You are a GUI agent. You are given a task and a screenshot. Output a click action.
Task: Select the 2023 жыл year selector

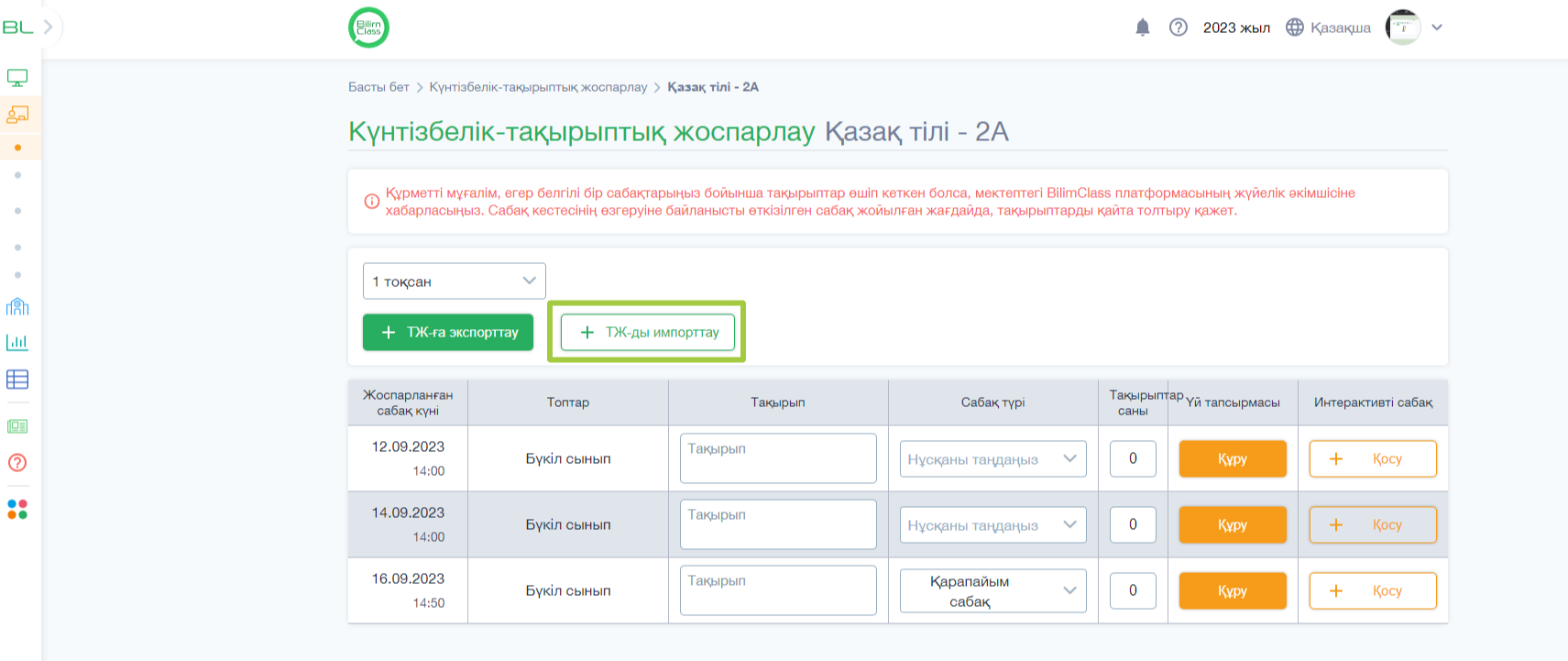point(1236,28)
